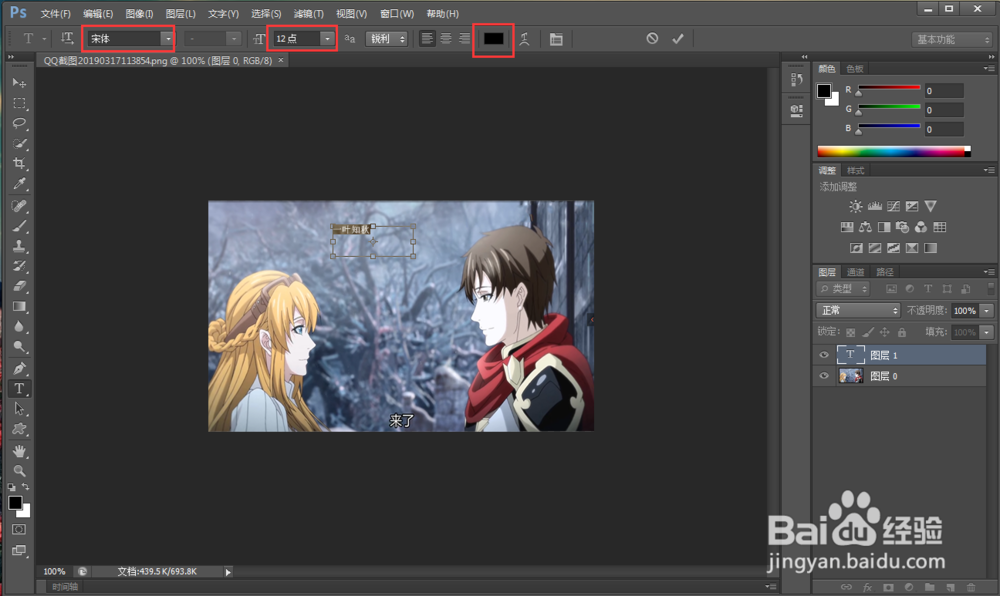1000x596 pixels.
Task: Select the 图层 0 thumbnail
Action: (851, 376)
